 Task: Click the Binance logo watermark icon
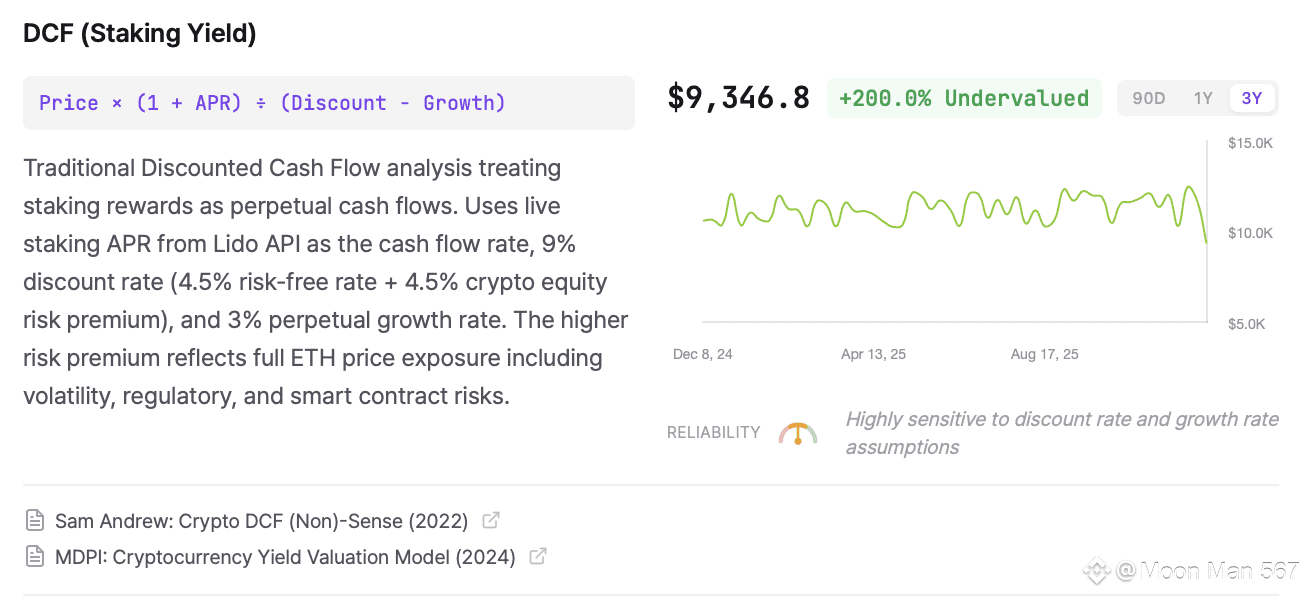[1096, 571]
